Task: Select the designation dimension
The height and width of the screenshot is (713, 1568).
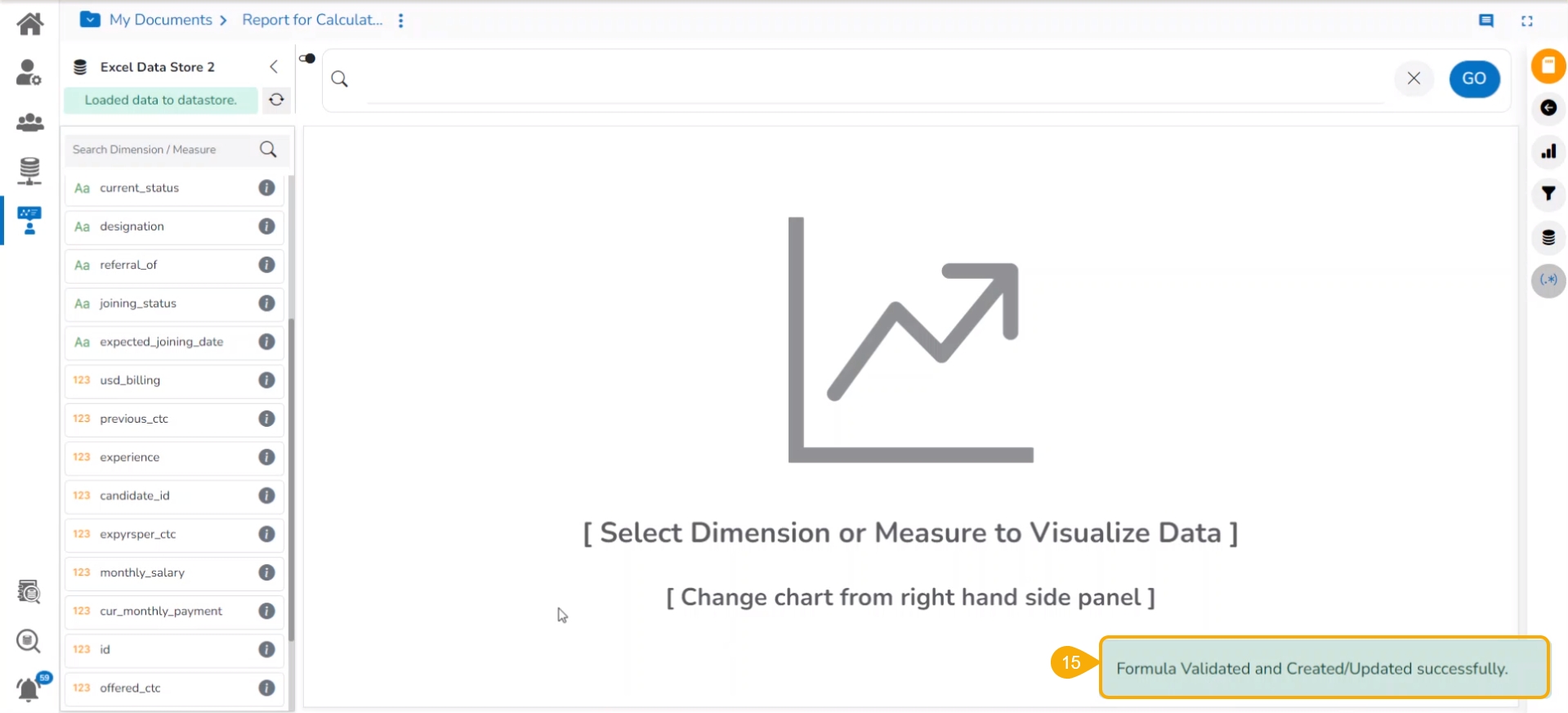Action: 132,226
